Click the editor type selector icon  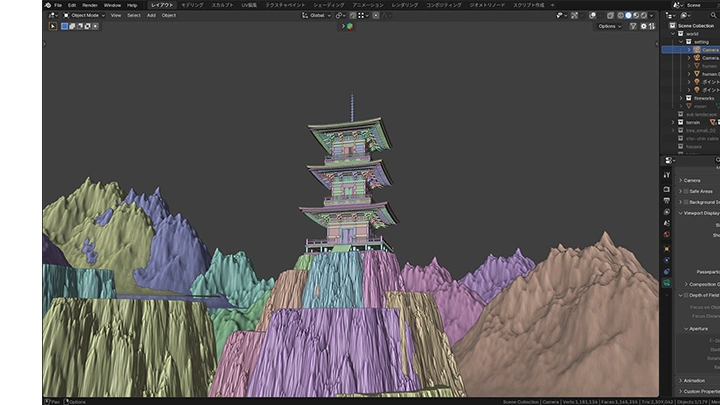click(x=50, y=15)
